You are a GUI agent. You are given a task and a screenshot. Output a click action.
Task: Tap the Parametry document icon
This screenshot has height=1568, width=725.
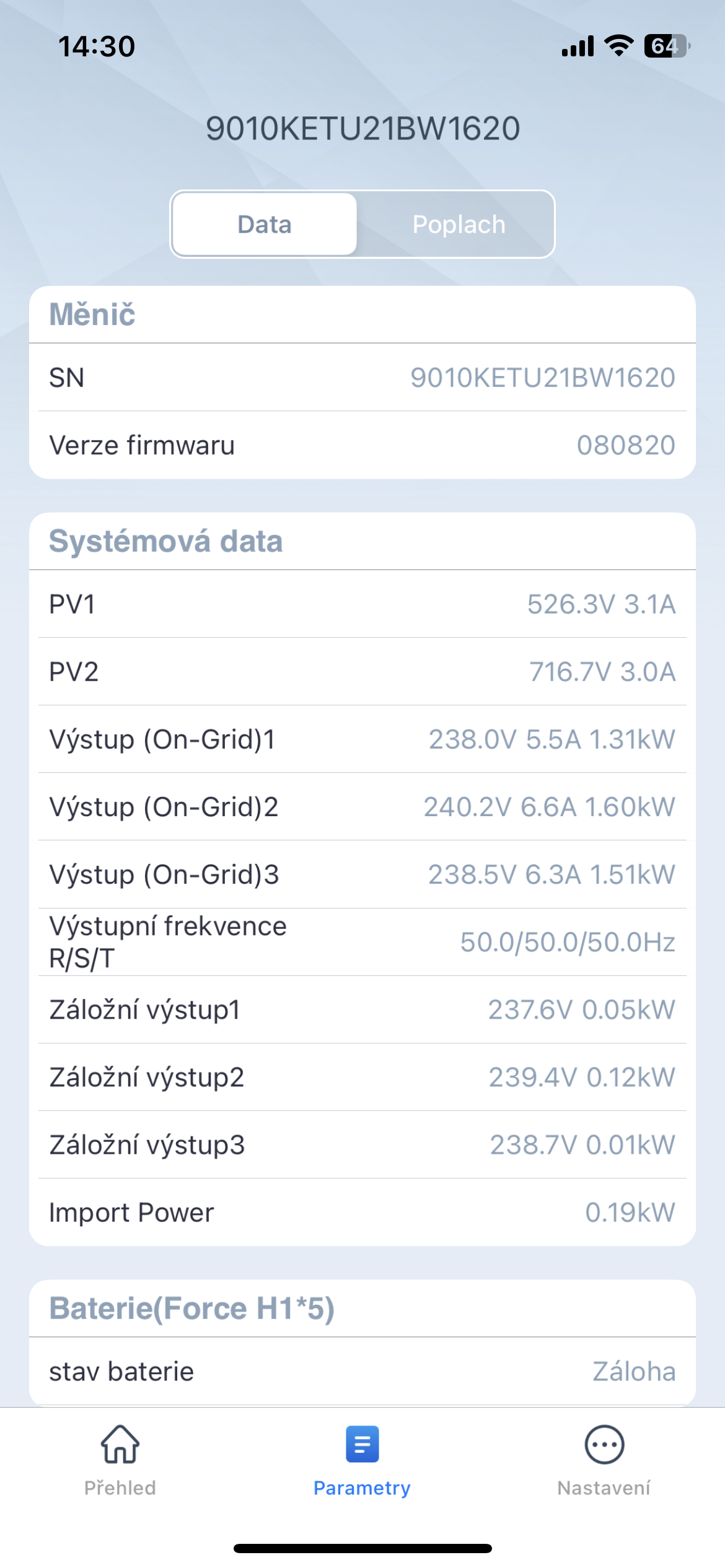coord(362,1444)
